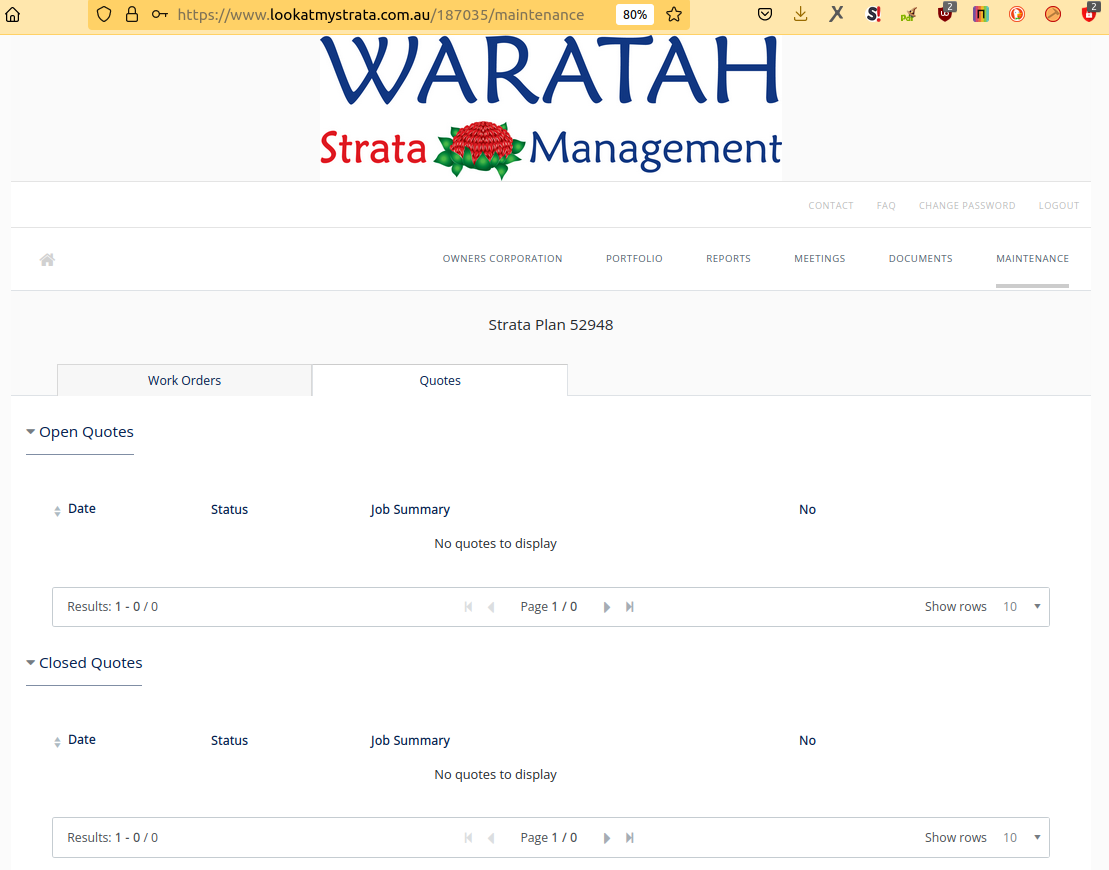Viewport: 1109px width, 870px height.
Task: Click 'Page 1 / 0' in Open Quotes pager
Action: (x=549, y=607)
